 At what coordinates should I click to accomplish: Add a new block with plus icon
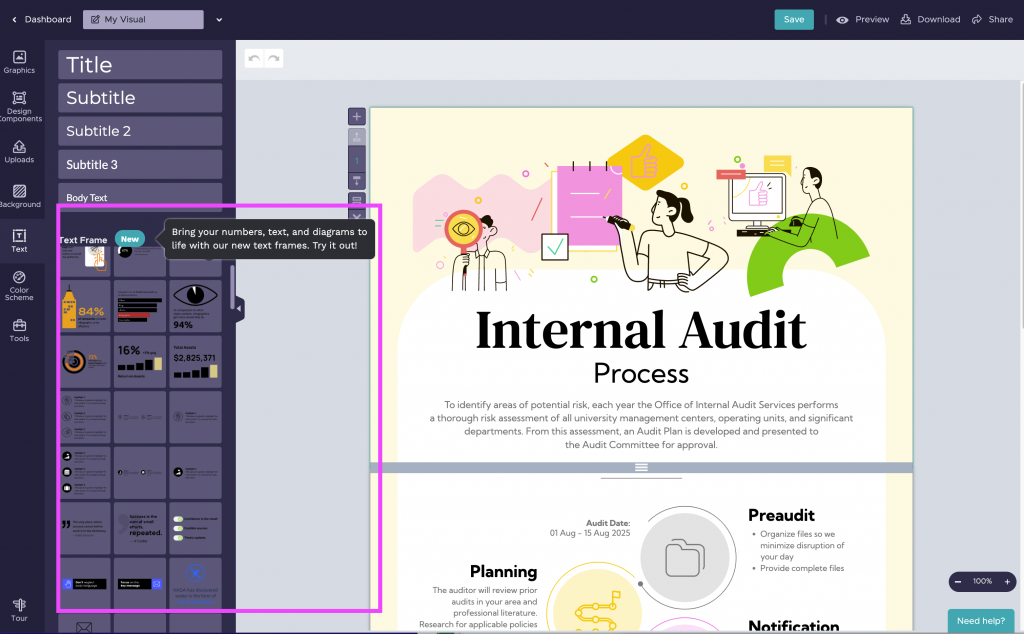357,117
